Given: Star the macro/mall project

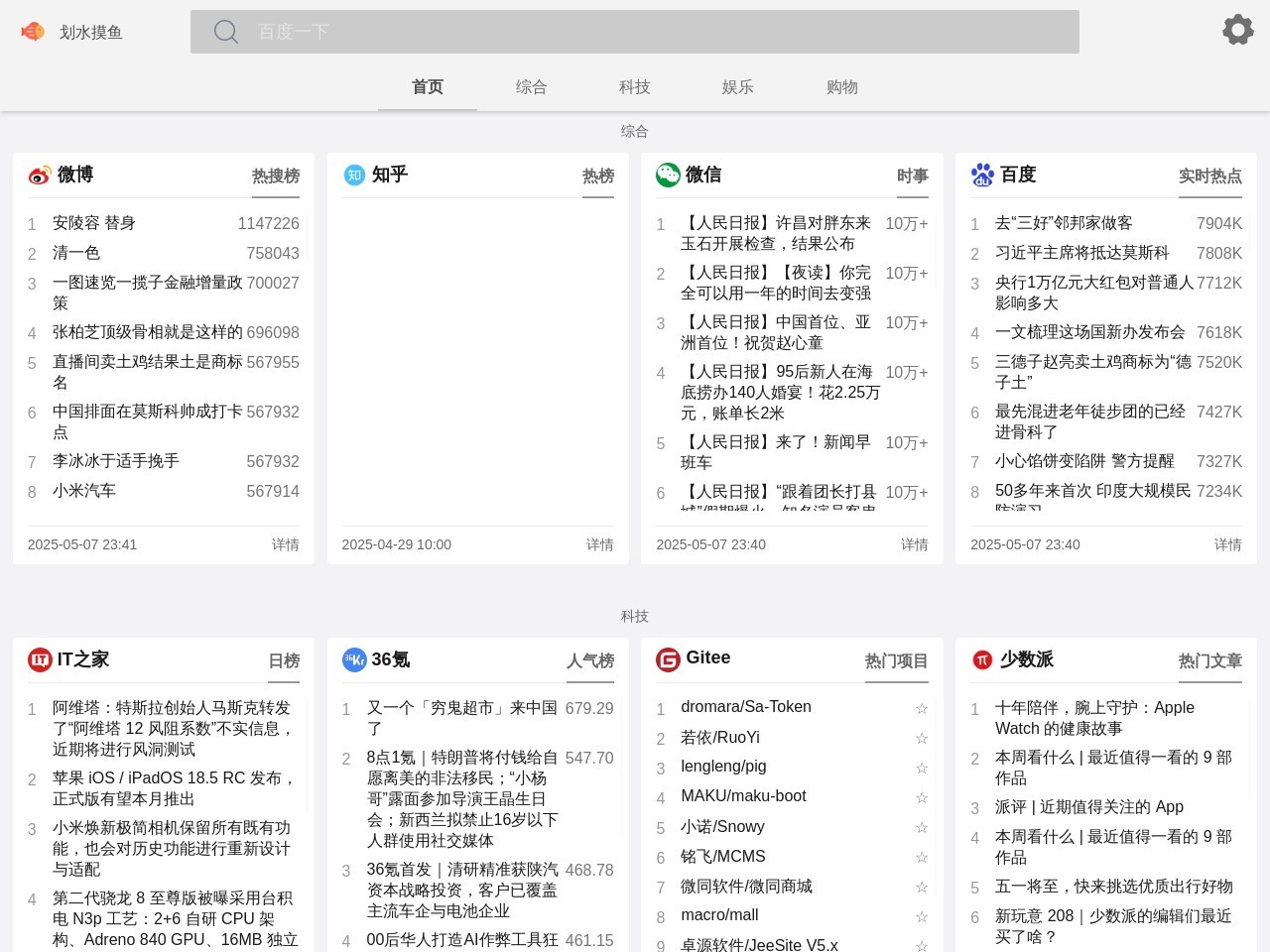Looking at the screenshot, I should click(922, 916).
